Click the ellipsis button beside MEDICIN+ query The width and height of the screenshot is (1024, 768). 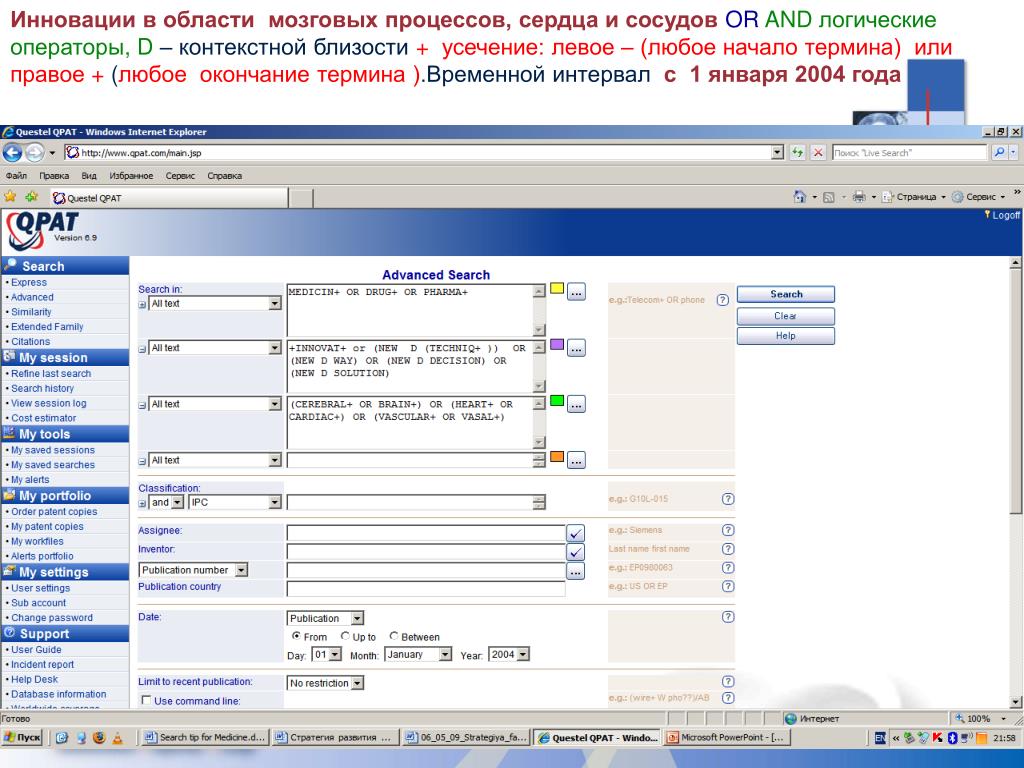pyautogui.click(x=576, y=292)
